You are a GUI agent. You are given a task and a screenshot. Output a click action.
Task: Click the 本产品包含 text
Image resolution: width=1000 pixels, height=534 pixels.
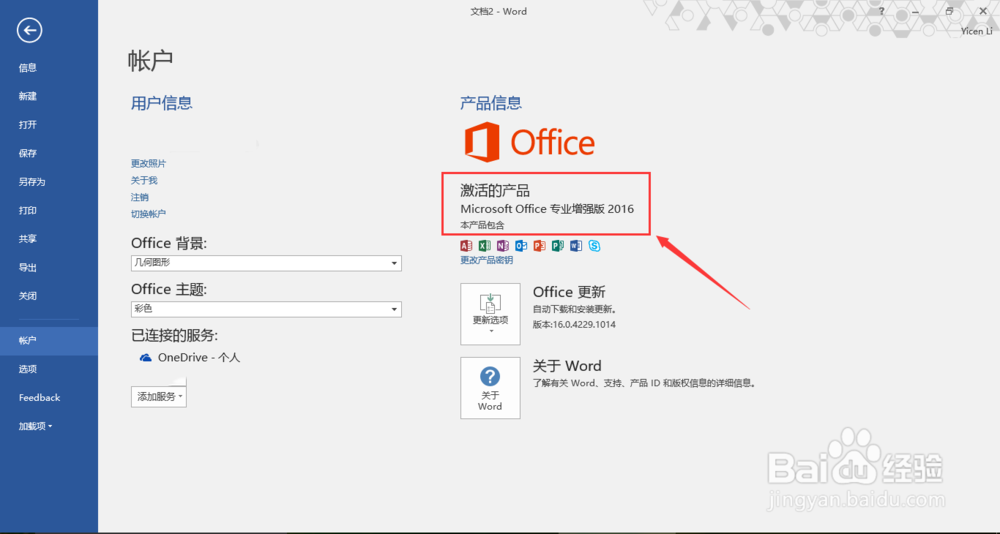point(482,225)
